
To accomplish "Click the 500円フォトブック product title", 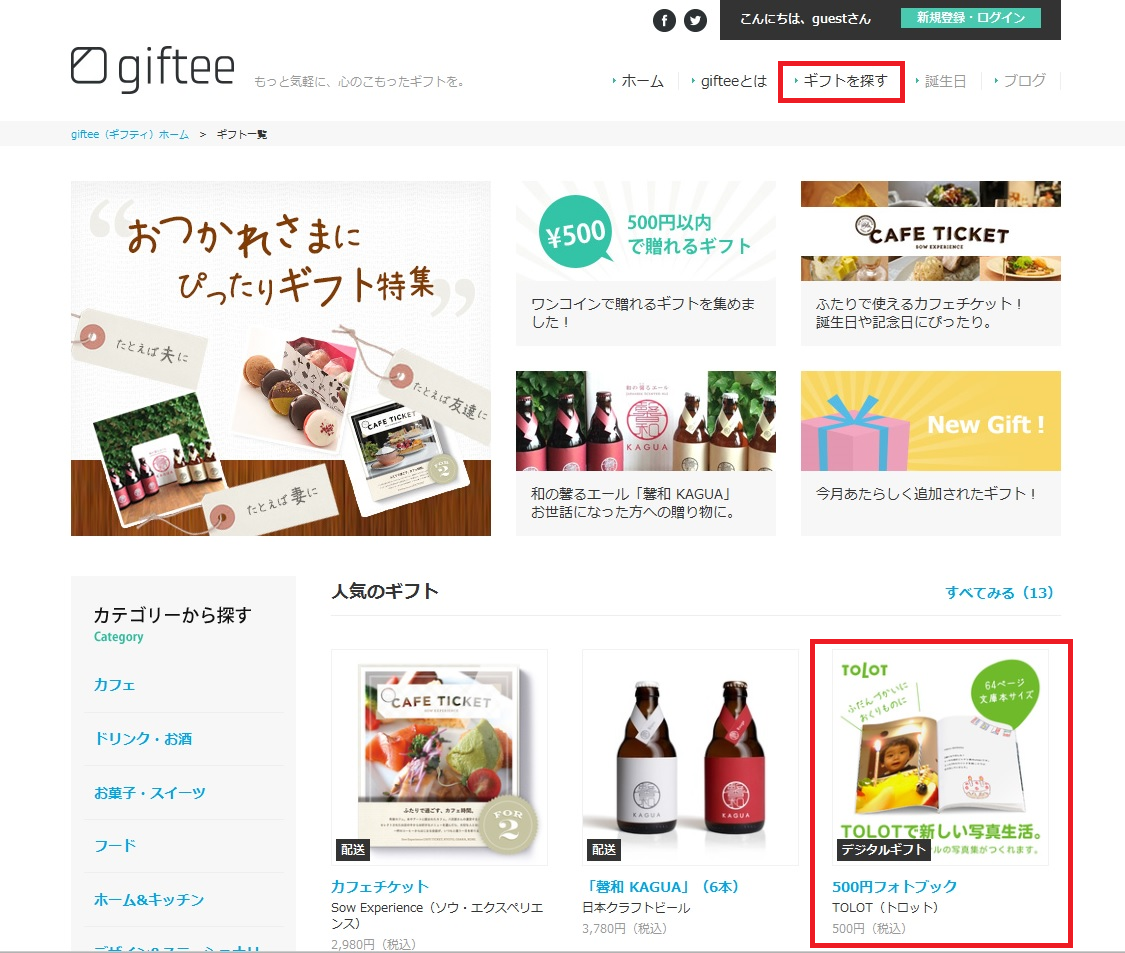I will (895, 886).
